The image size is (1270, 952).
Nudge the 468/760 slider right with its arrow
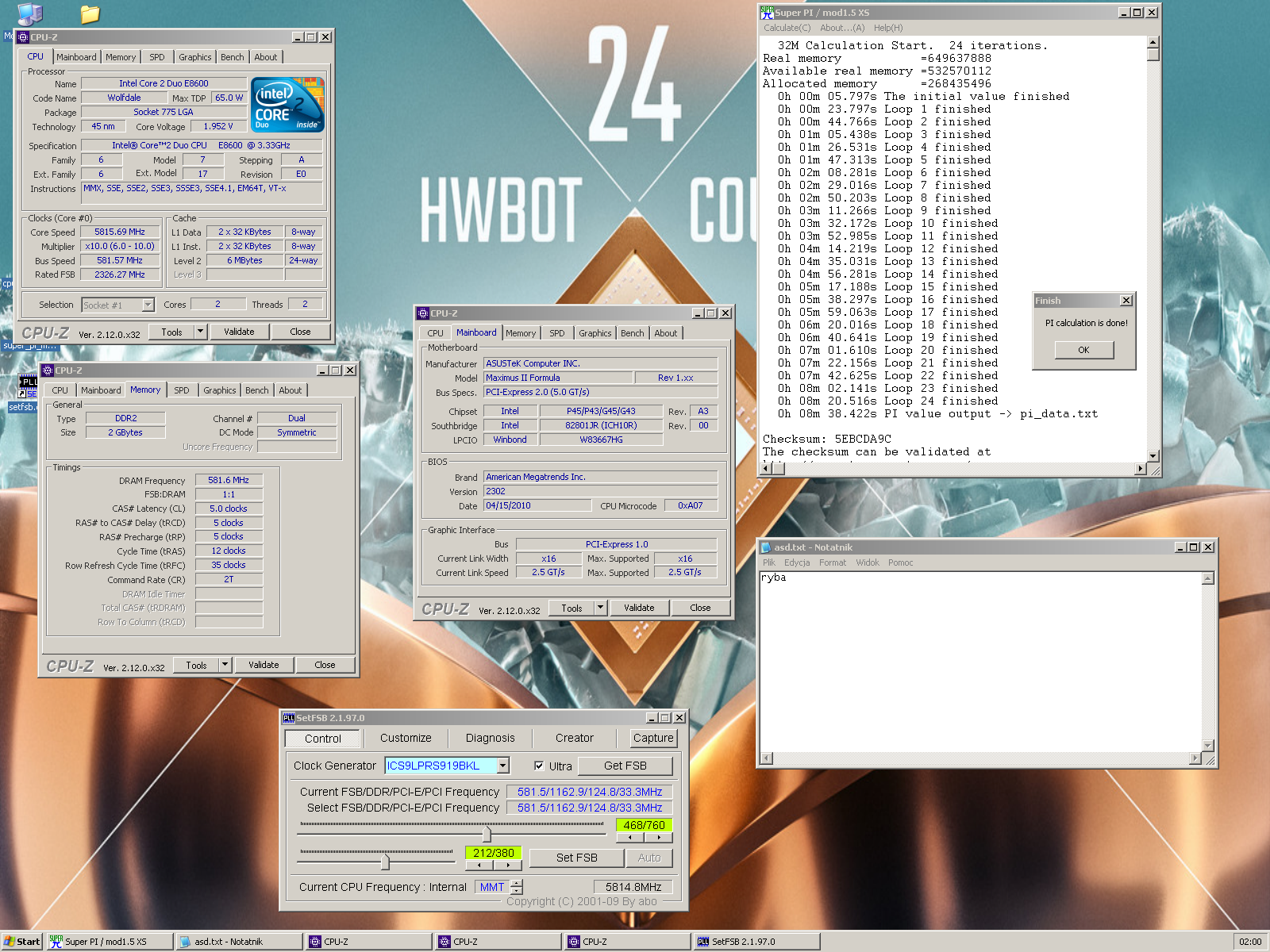tap(658, 837)
